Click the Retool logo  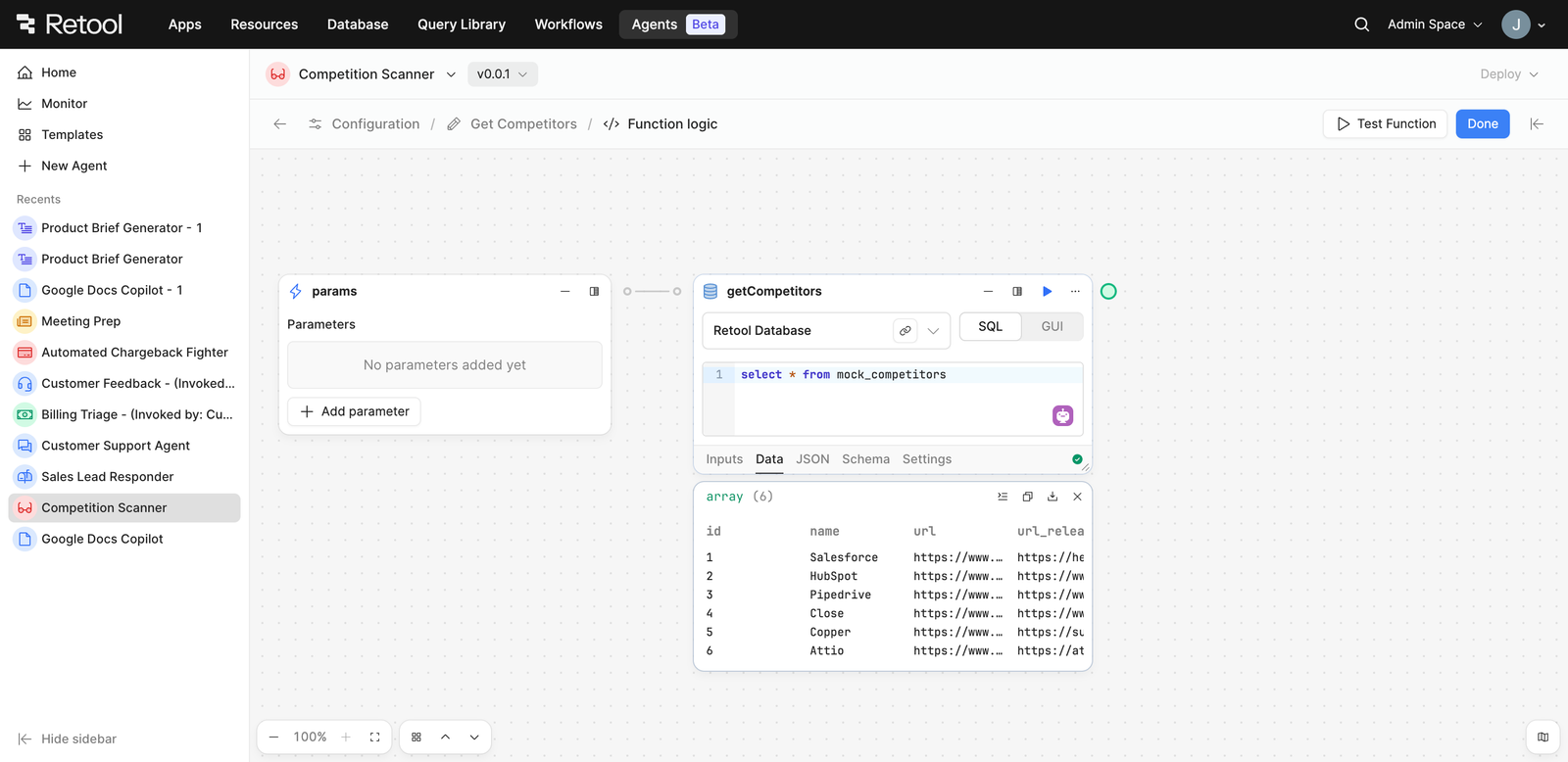tap(69, 24)
